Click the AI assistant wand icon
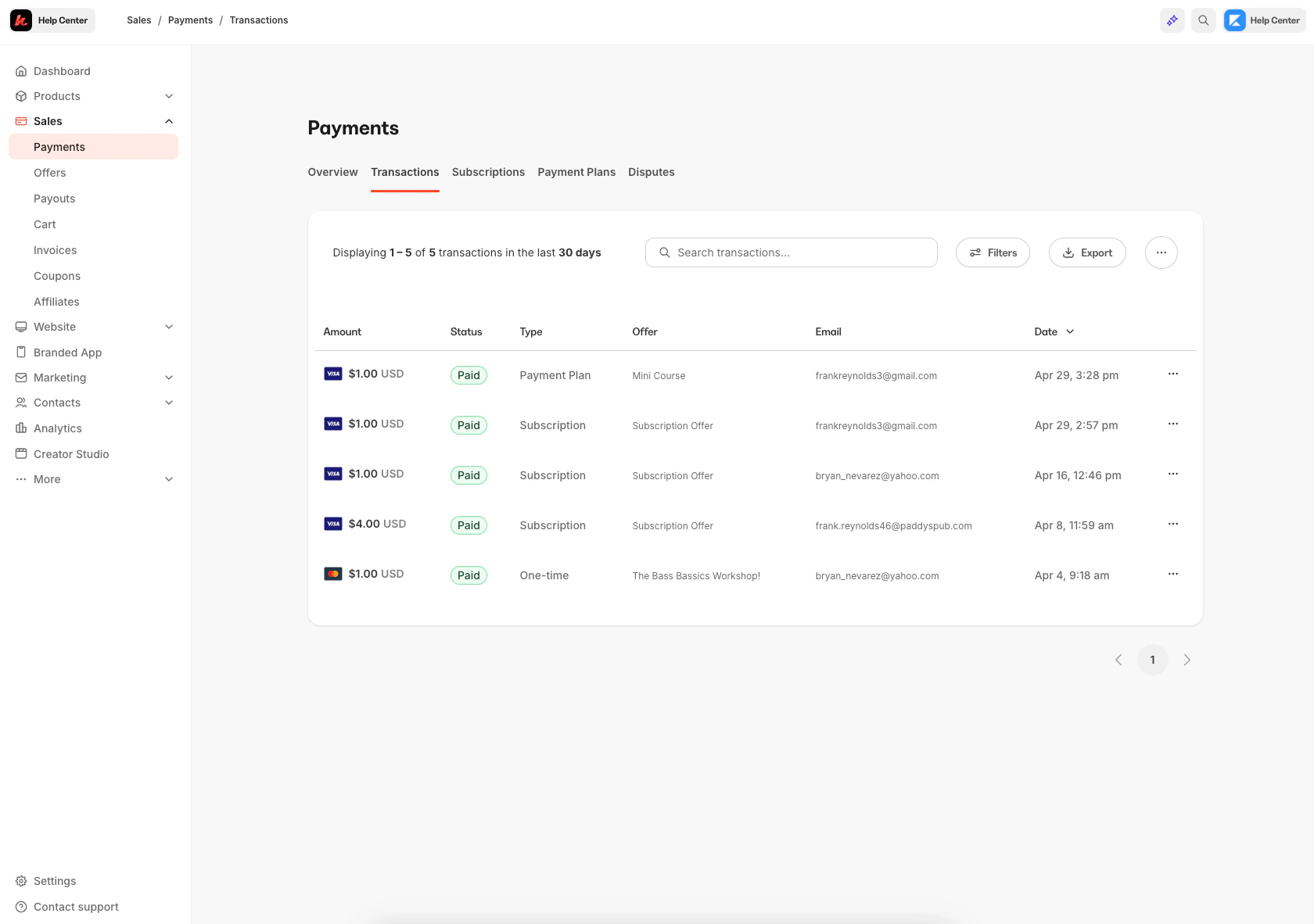 pyautogui.click(x=1172, y=20)
